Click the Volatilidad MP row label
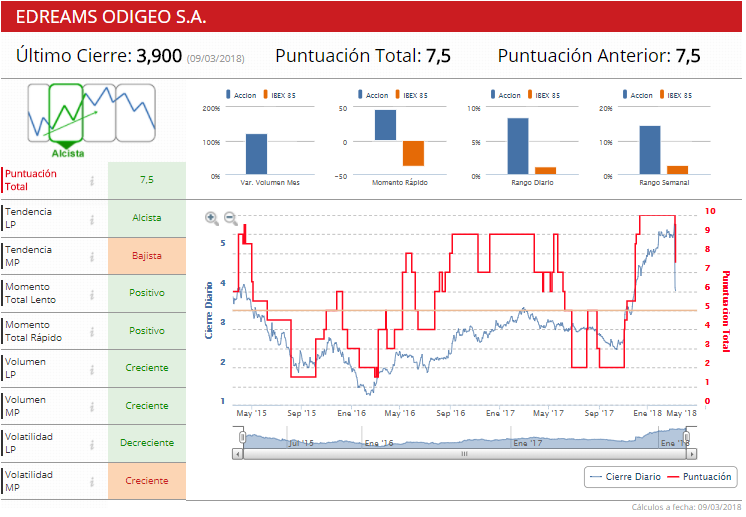The height and width of the screenshot is (517, 746). coord(29,481)
